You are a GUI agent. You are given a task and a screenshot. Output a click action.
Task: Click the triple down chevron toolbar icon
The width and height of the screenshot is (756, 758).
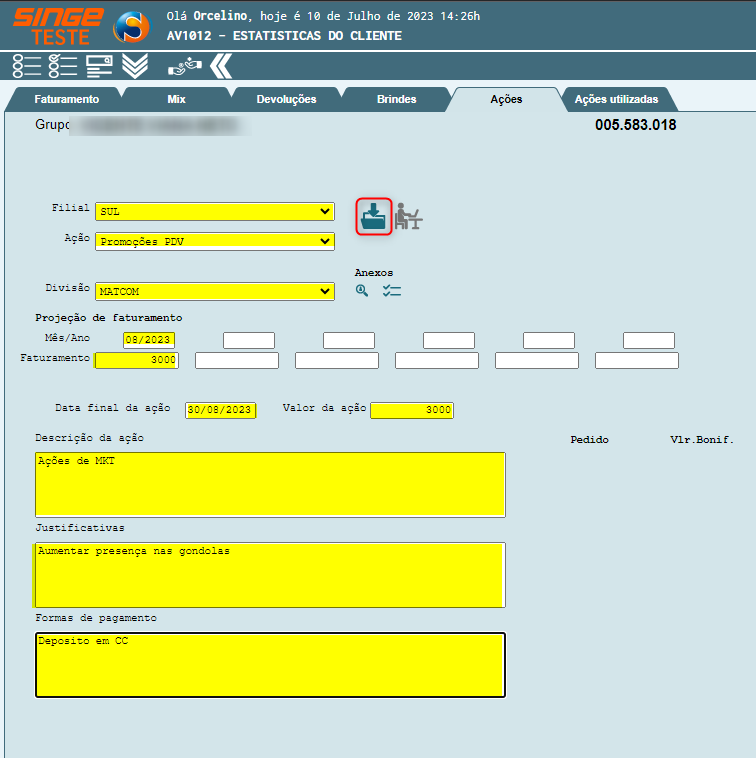pos(135,66)
